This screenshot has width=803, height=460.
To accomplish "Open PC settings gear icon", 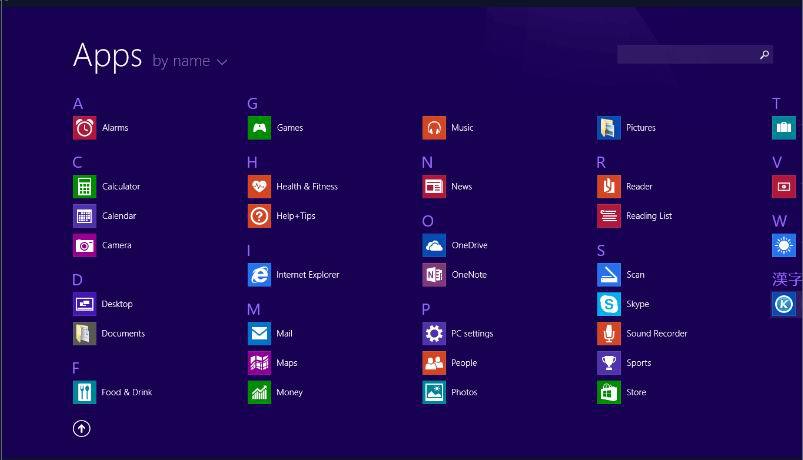I will [x=434, y=333].
